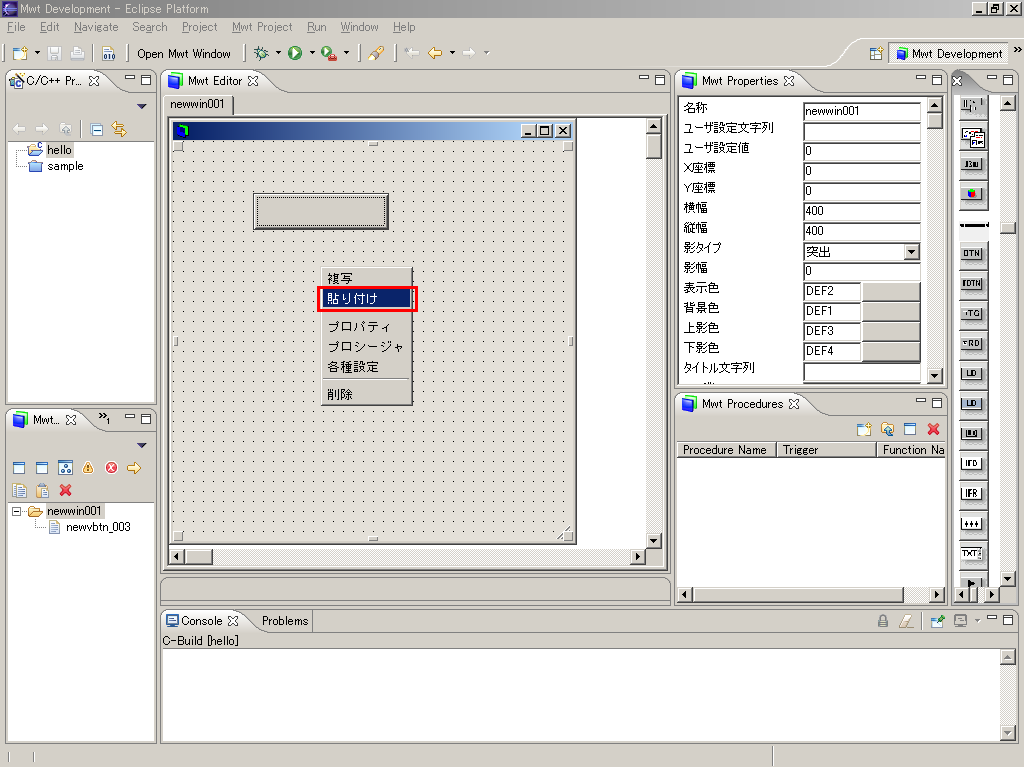This screenshot has height=768, width=1024.
Task: Click the External Tools run icon
Action: (329, 54)
